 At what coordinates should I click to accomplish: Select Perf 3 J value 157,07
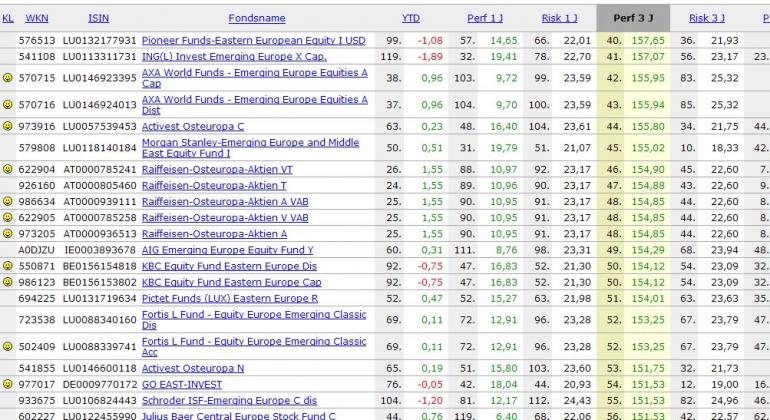[648, 56]
